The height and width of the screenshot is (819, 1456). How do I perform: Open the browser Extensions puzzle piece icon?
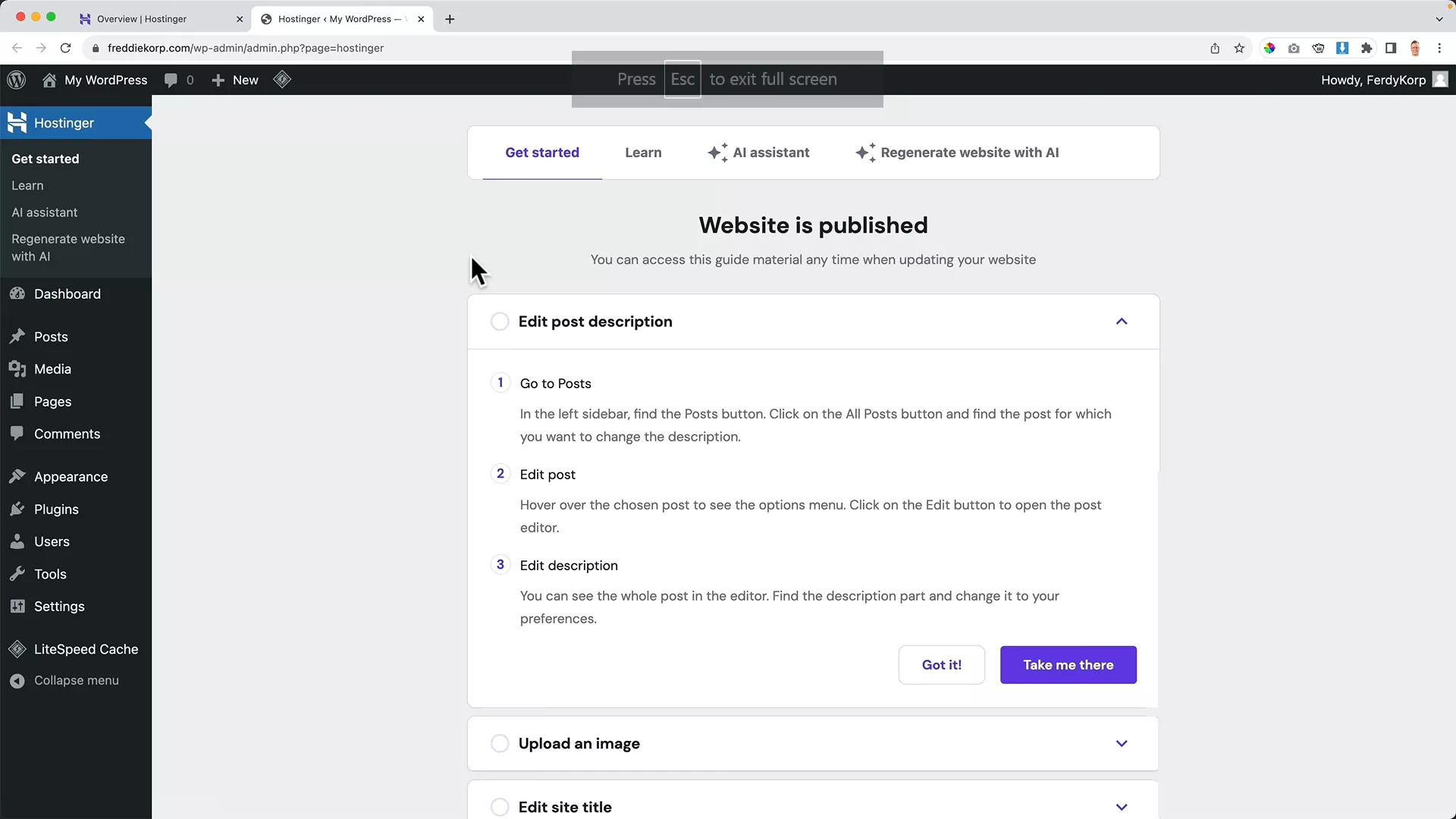(x=1367, y=48)
